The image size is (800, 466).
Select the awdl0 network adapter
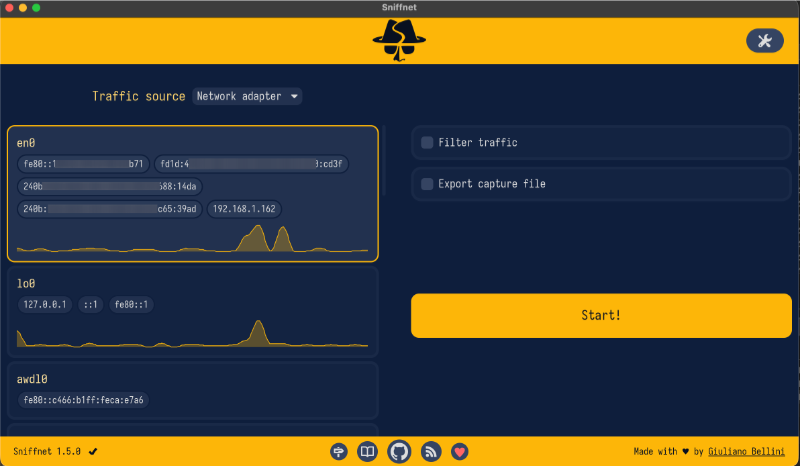pyautogui.click(x=193, y=390)
